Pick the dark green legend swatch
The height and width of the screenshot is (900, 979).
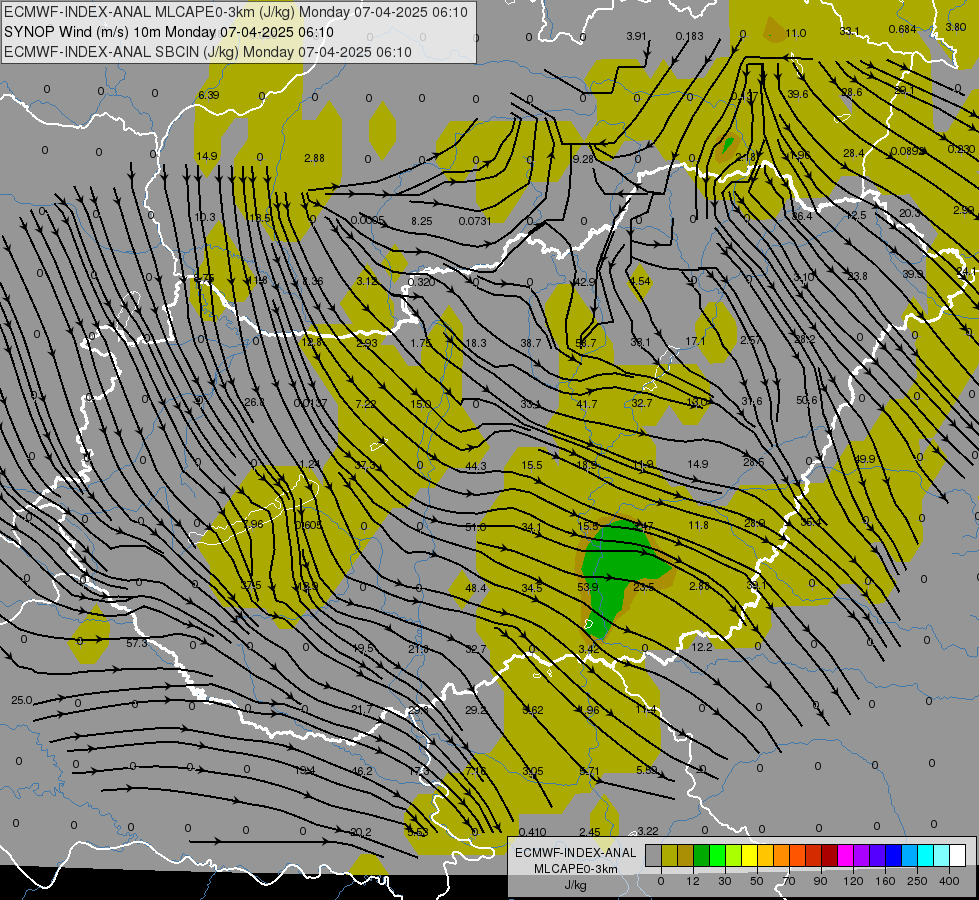702,855
